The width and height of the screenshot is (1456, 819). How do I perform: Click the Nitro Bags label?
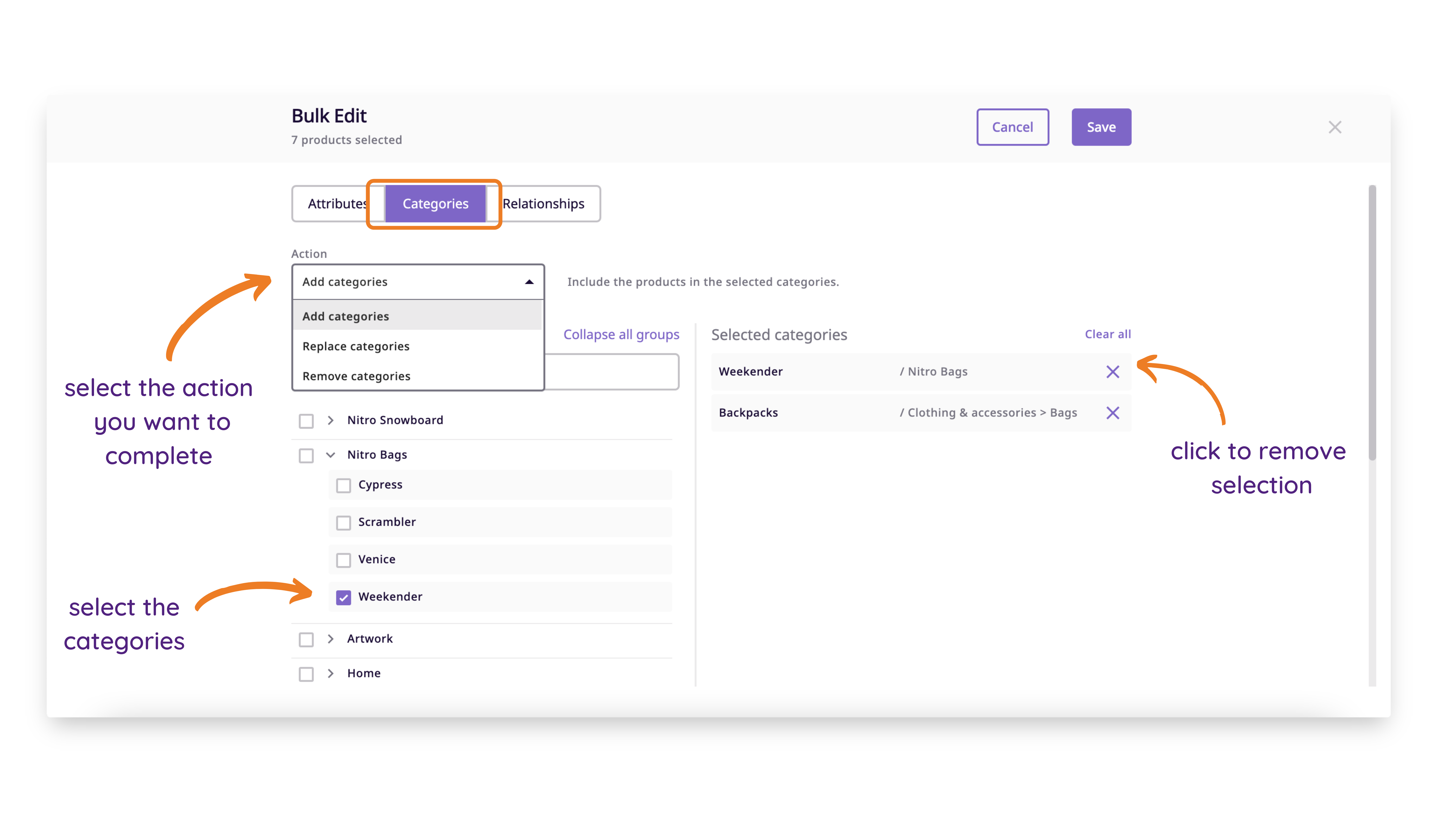[377, 454]
